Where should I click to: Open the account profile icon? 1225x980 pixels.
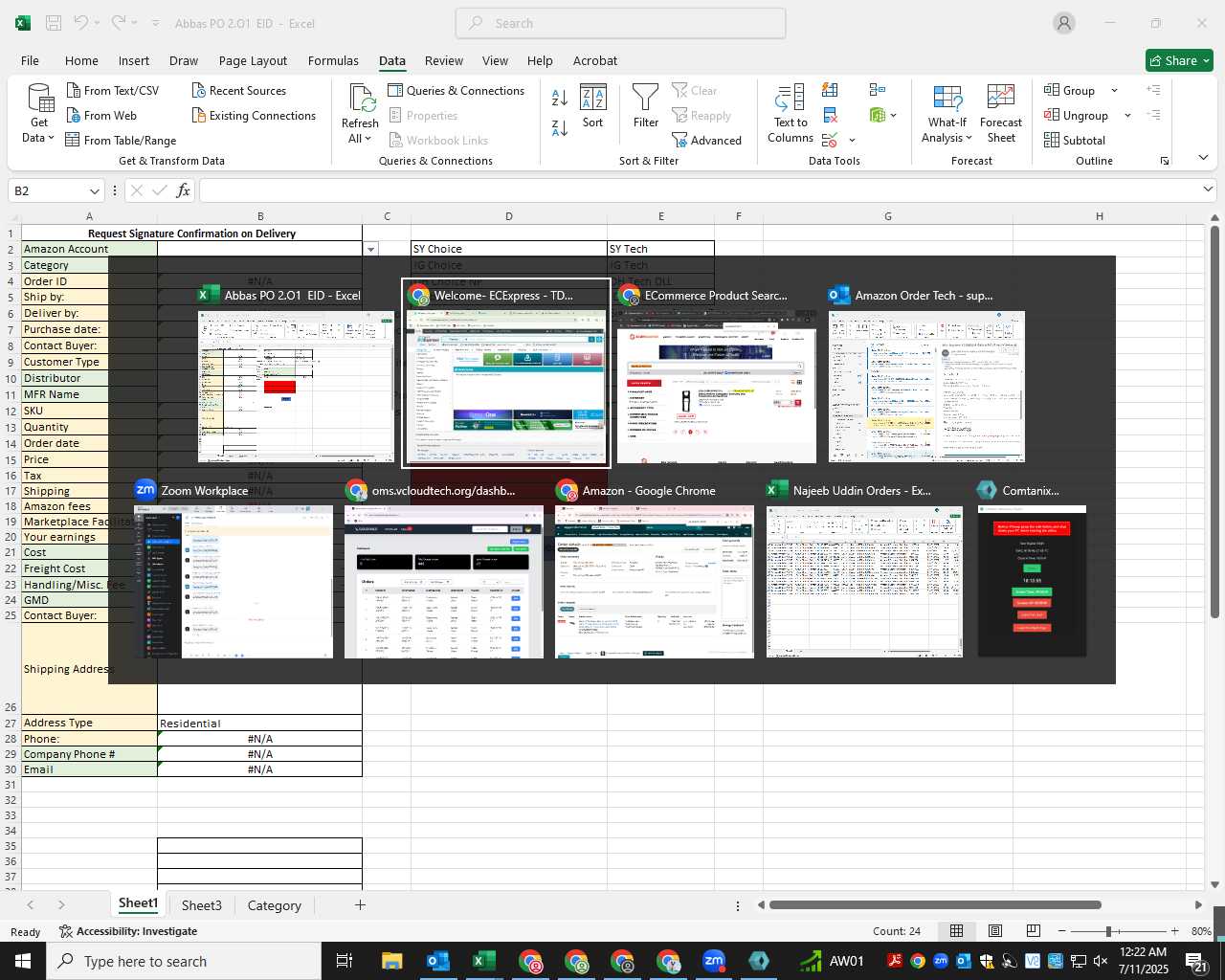click(1064, 23)
